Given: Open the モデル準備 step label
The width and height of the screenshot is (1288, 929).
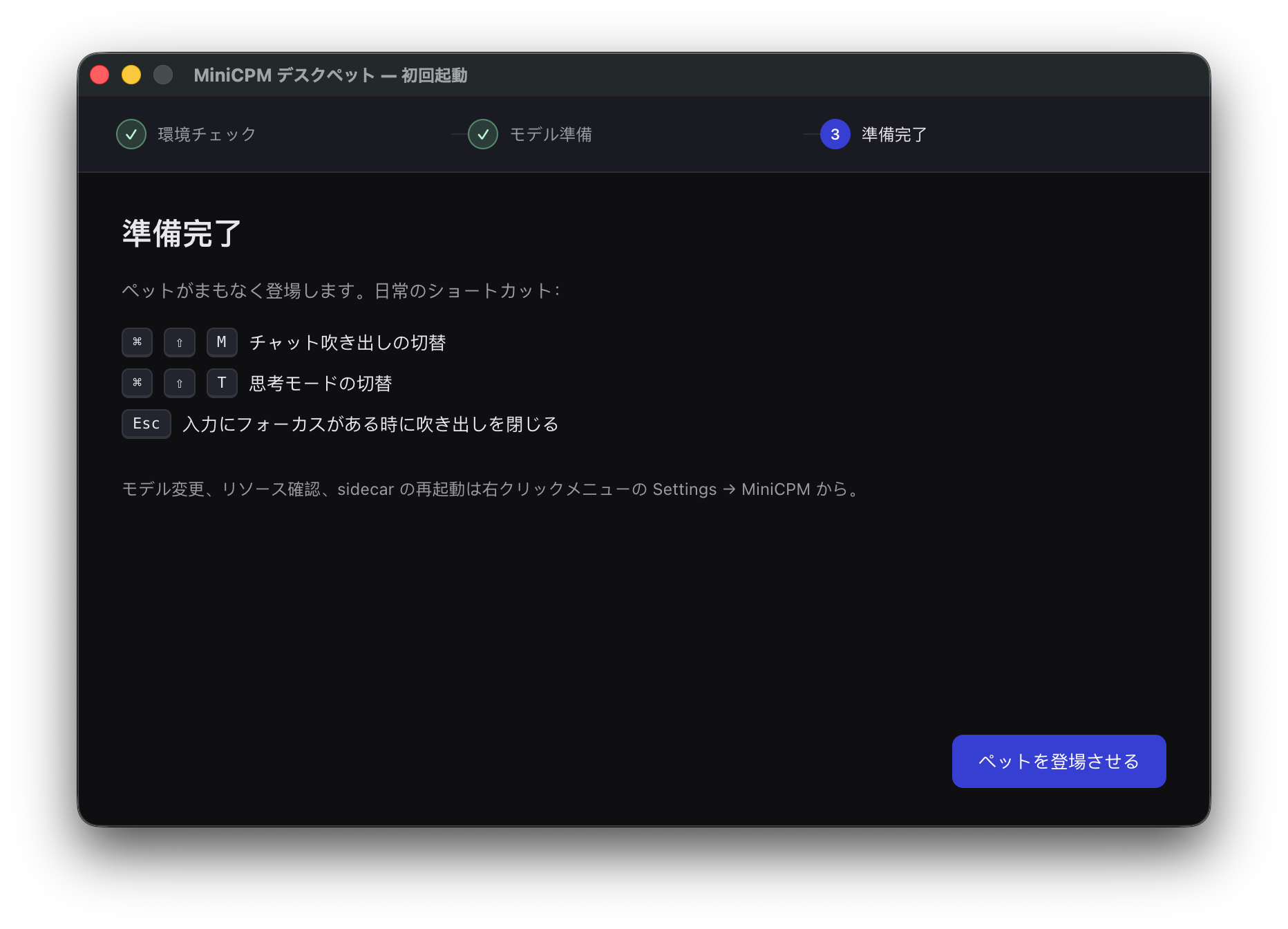Looking at the screenshot, I should point(551,134).
